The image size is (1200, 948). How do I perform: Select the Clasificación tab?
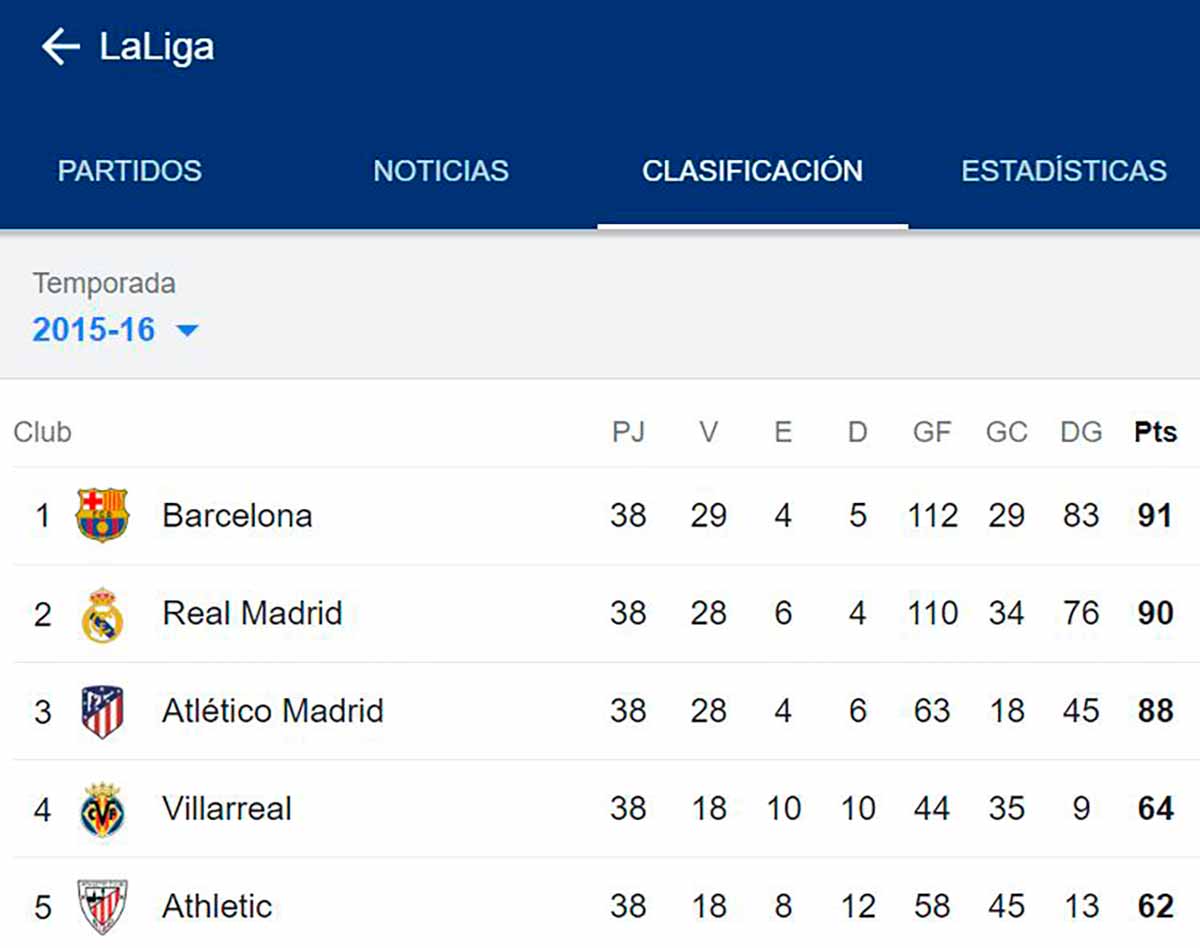(752, 171)
